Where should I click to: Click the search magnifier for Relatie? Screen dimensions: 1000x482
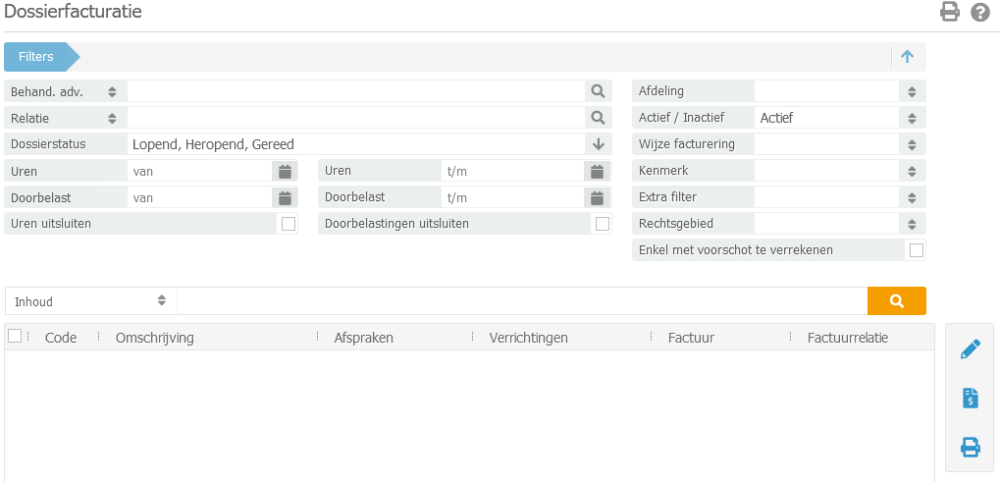(598, 118)
